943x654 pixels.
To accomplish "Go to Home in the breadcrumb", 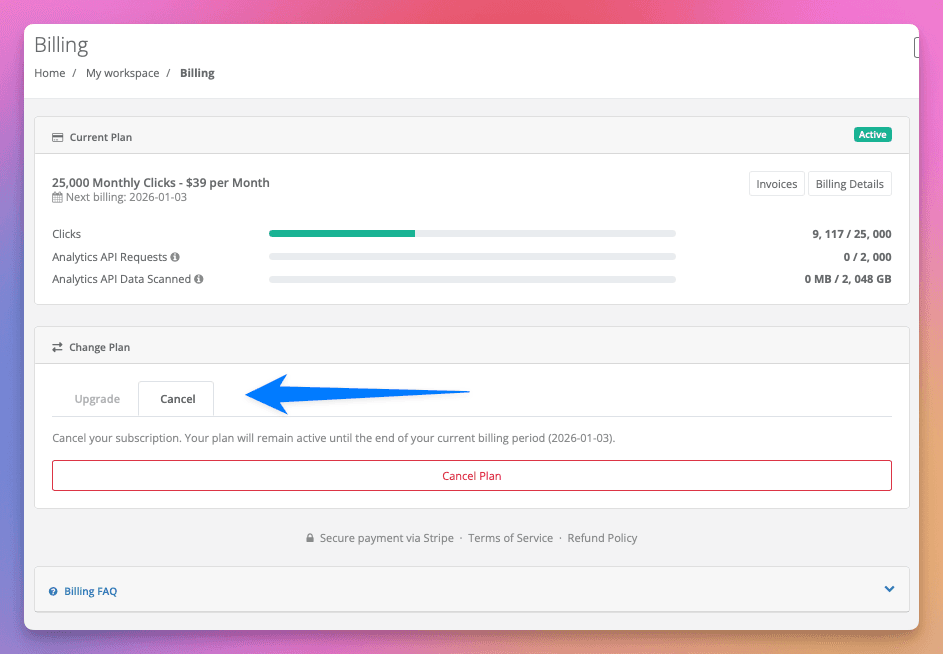I will (49, 73).
